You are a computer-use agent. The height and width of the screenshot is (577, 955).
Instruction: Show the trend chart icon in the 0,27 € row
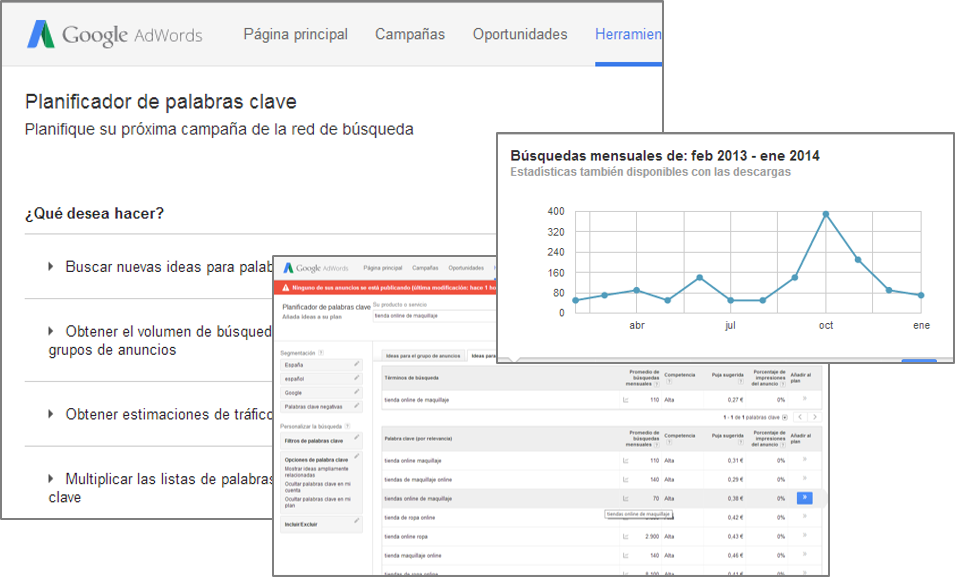[626, 400]
